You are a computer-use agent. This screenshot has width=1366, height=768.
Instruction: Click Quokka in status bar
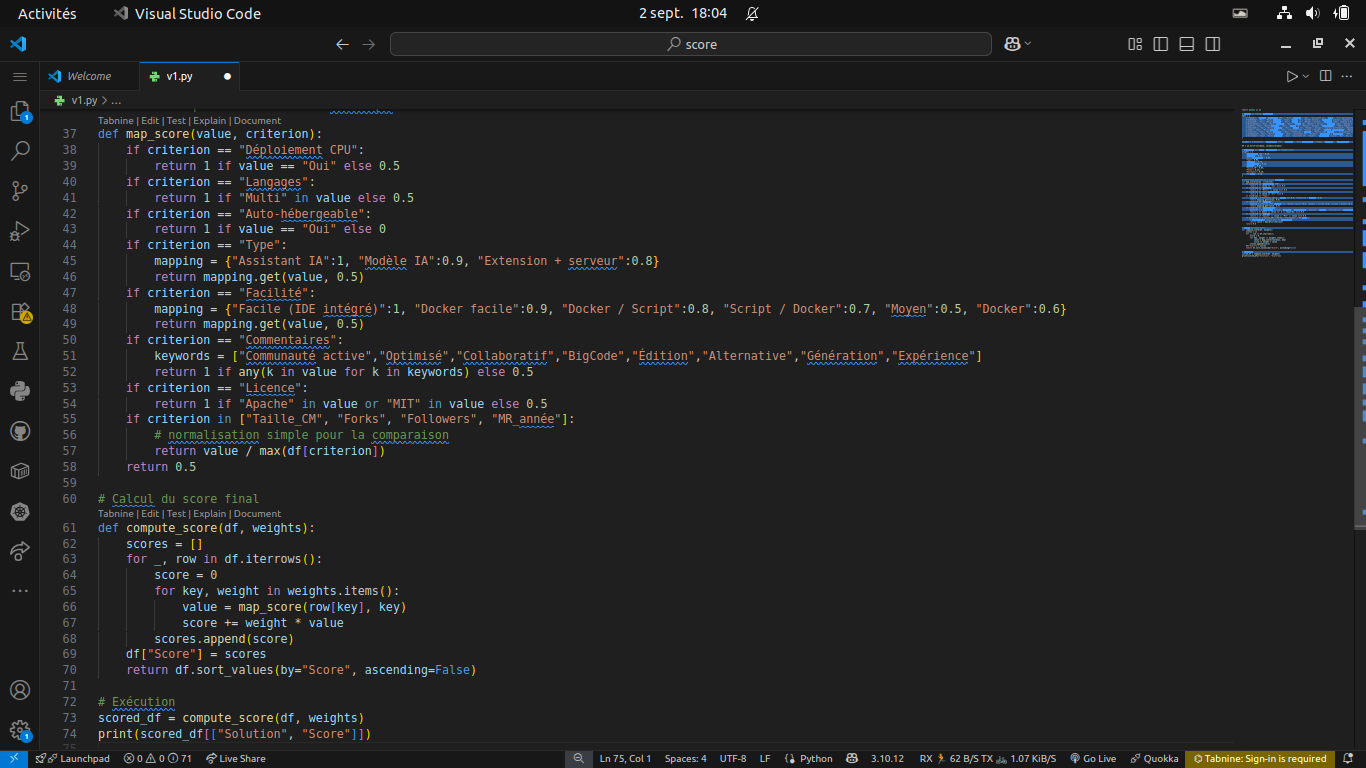(1153, 758)
